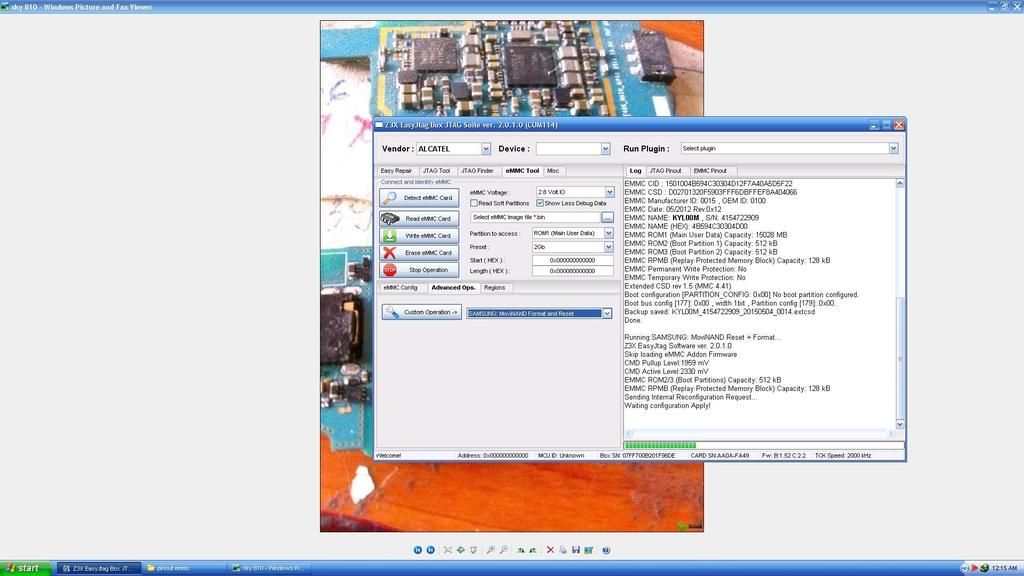Click Best Fit icon in Picture Viewer
1024x576 pixels.
click(448, 550)
